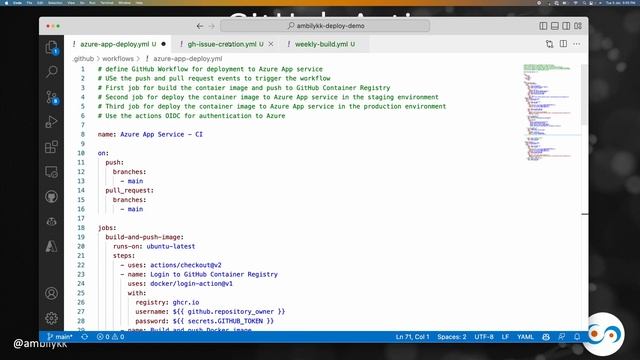Switch to azure-app-deploy.yml tab
This screenshot has height=360, width=640.
pyautogui.click(x=118, y=44)
